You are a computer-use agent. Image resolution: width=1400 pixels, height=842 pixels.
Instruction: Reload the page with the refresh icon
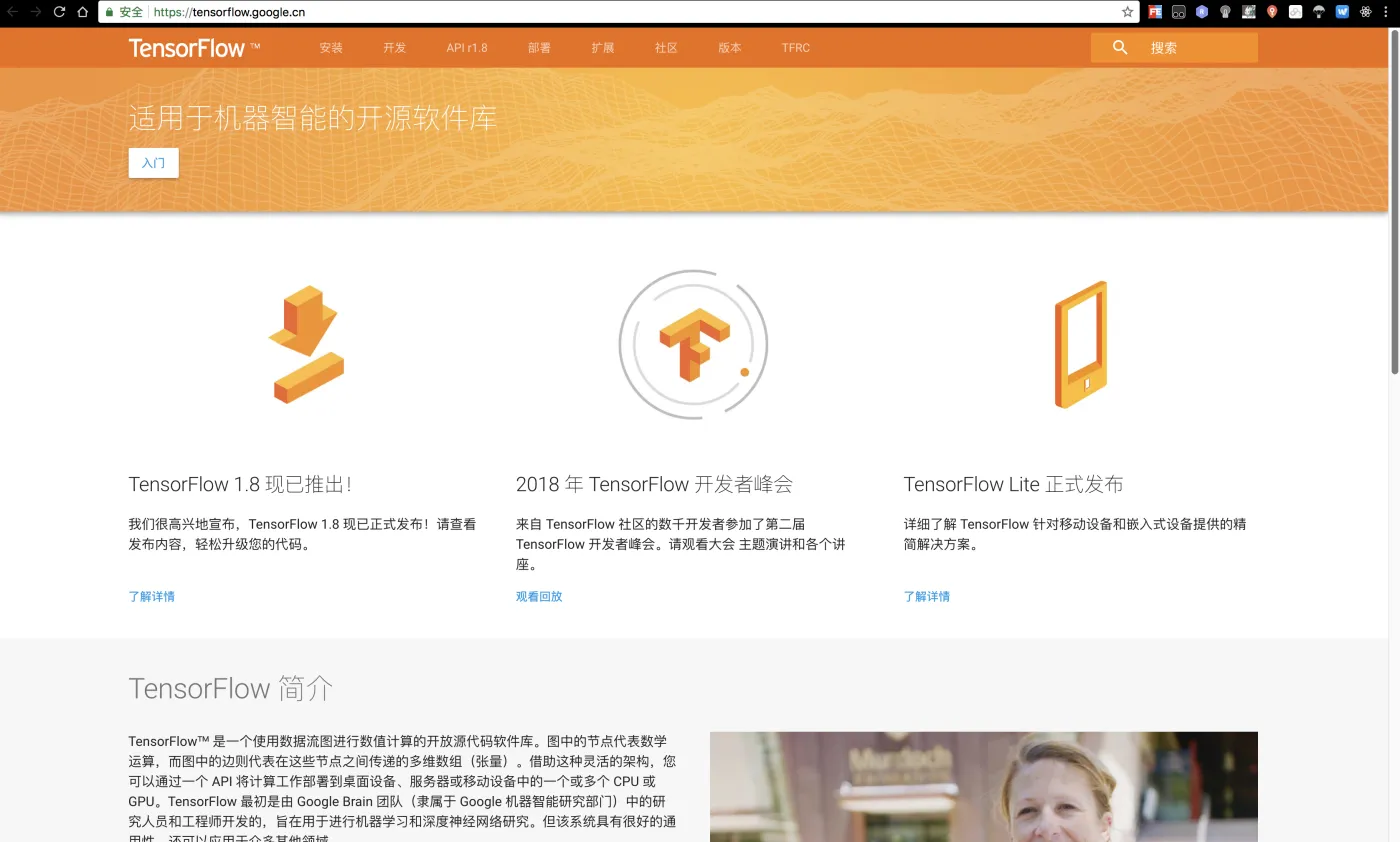click(x=59, y=12)
